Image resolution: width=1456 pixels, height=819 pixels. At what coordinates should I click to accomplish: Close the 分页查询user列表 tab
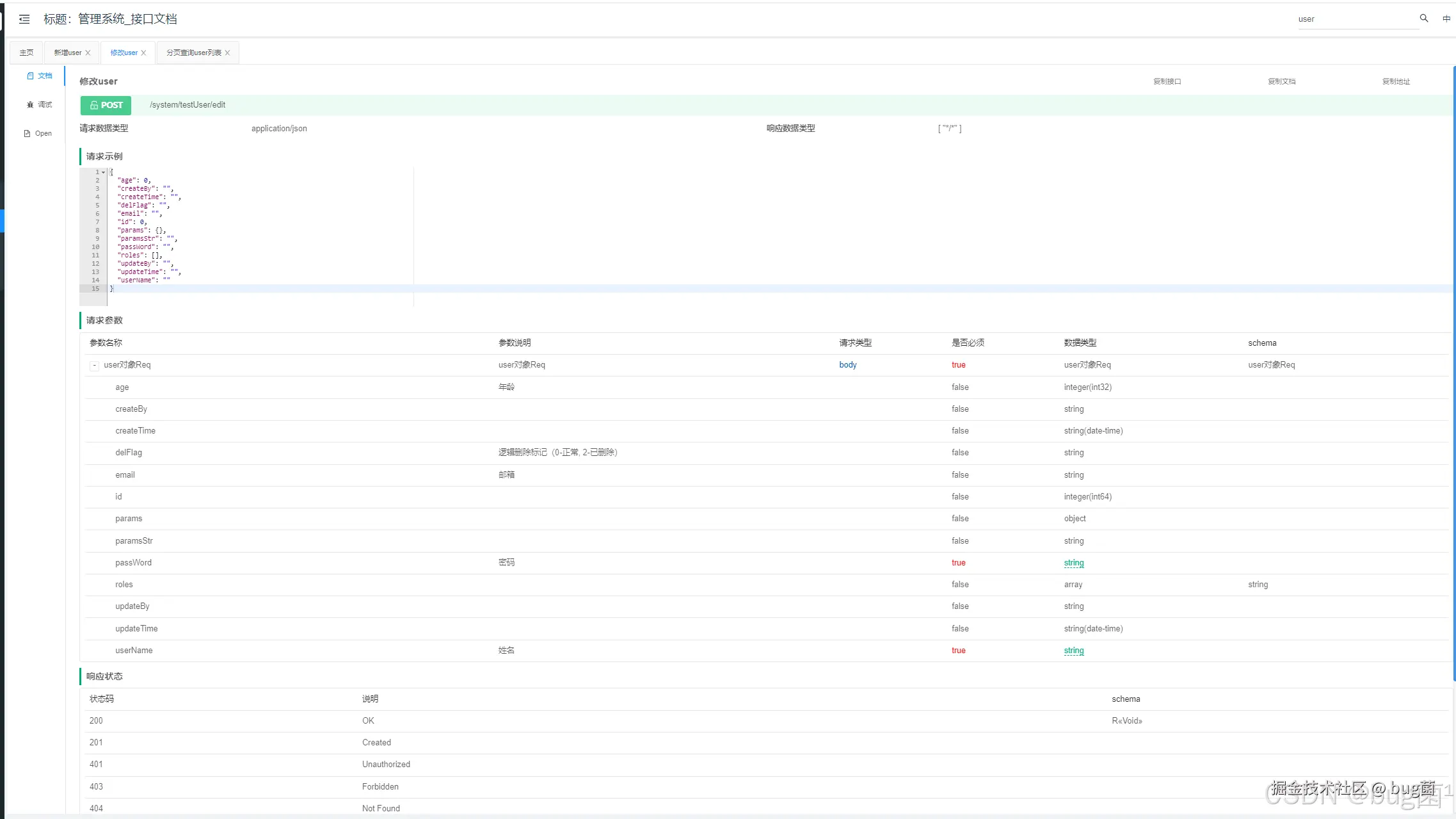[x=227, y=53]
